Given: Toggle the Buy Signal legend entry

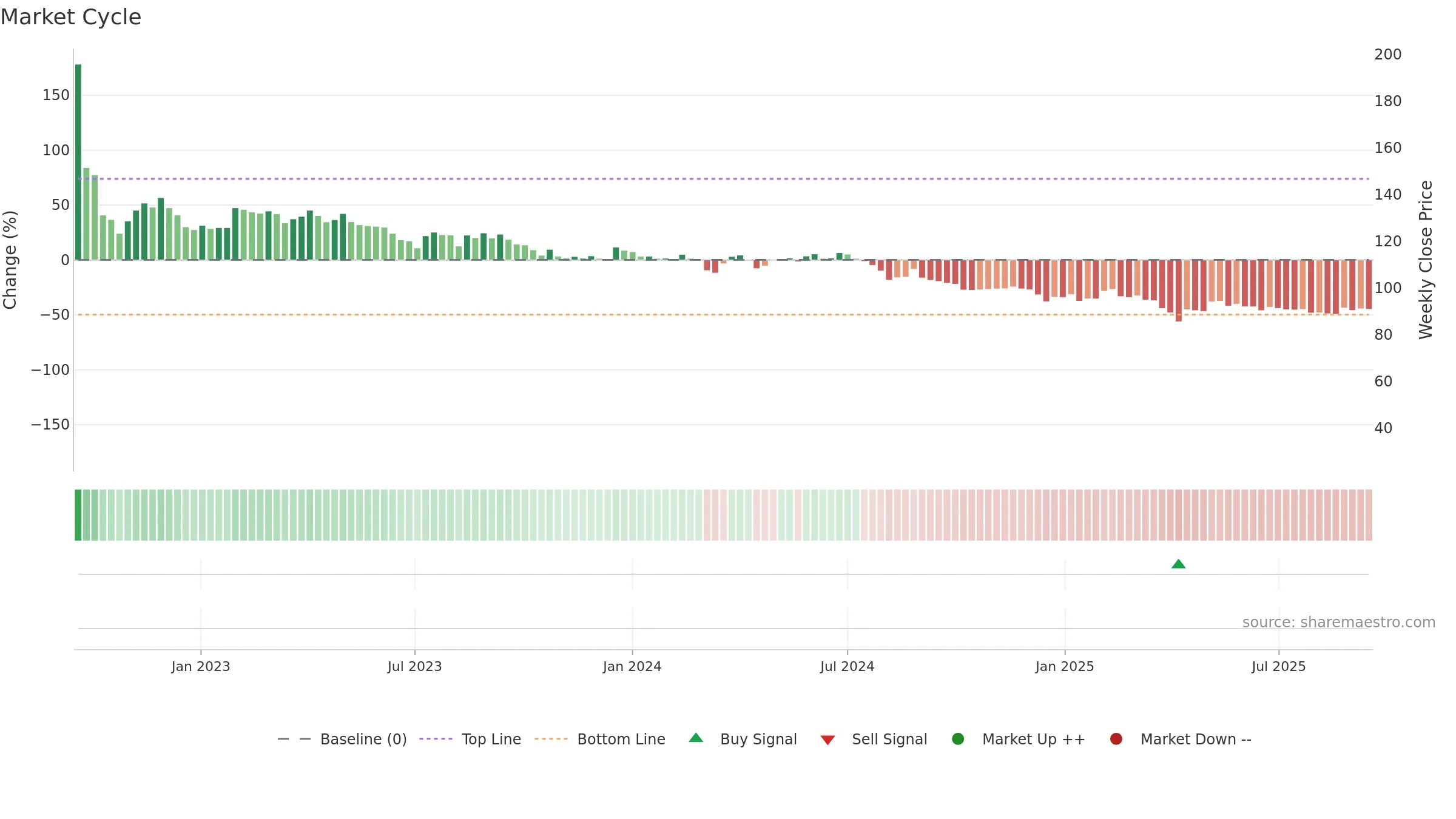Looking at the screenshot, I should tap(743, 739).
